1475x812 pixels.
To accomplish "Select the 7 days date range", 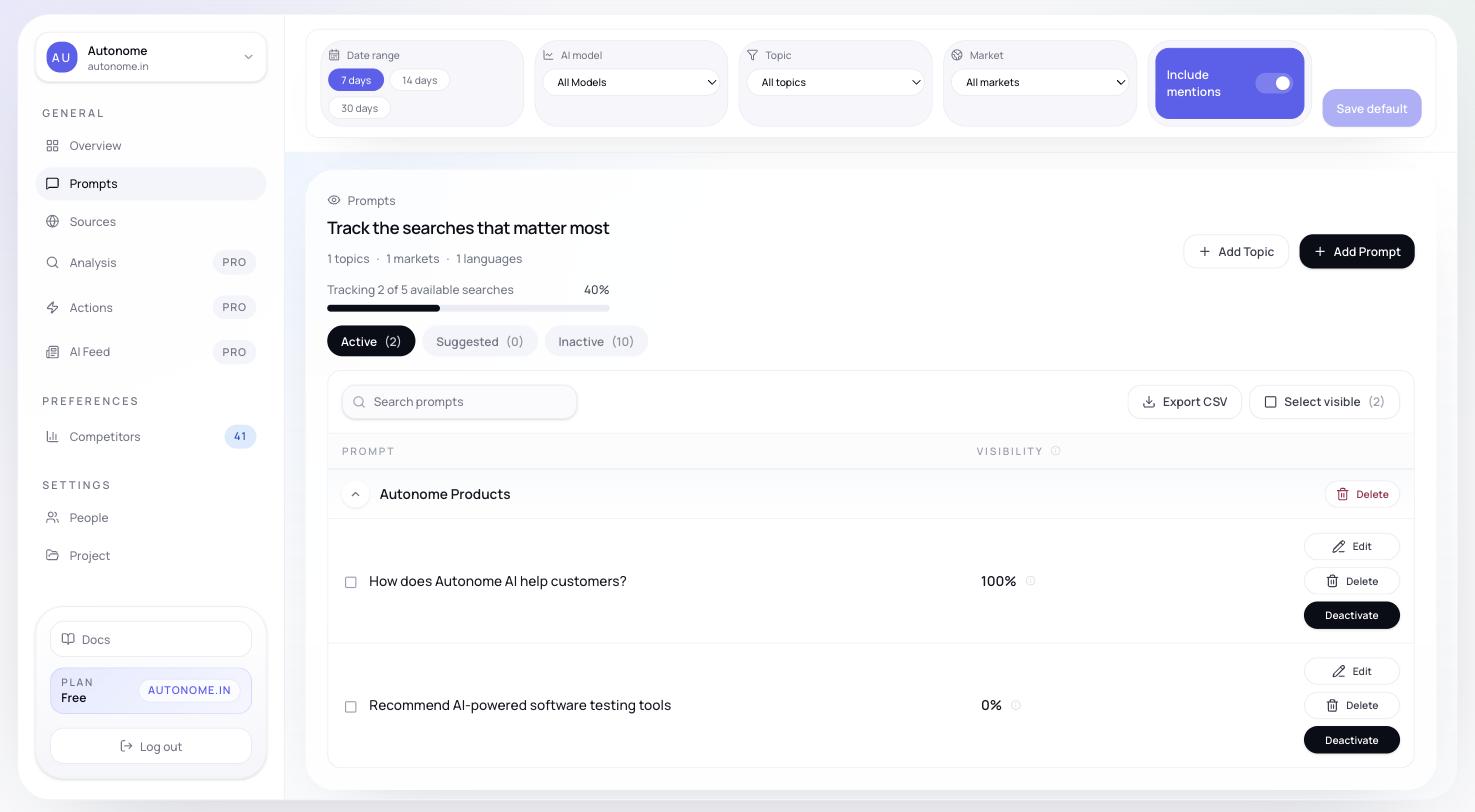I will [x=356, y=80].
